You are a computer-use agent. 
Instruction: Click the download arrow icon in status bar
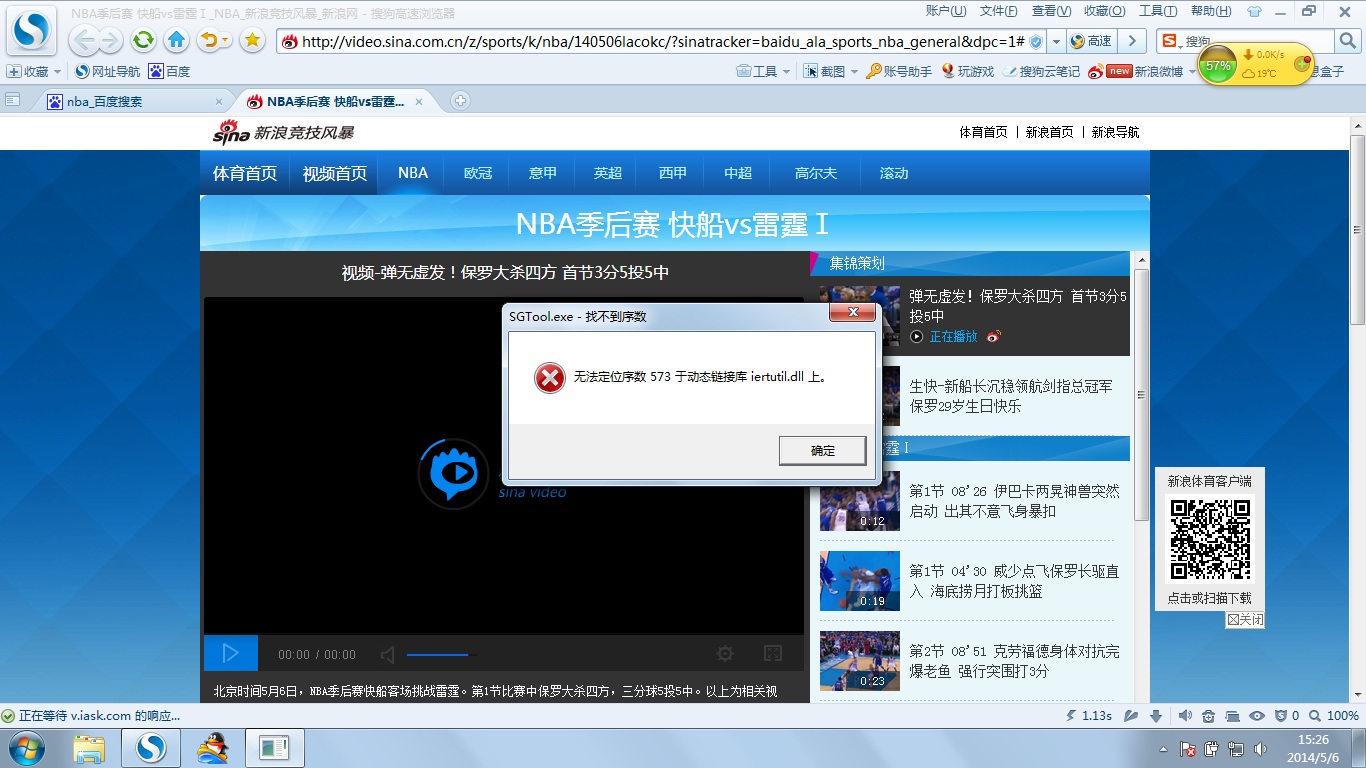click(x=1156, y=716)
